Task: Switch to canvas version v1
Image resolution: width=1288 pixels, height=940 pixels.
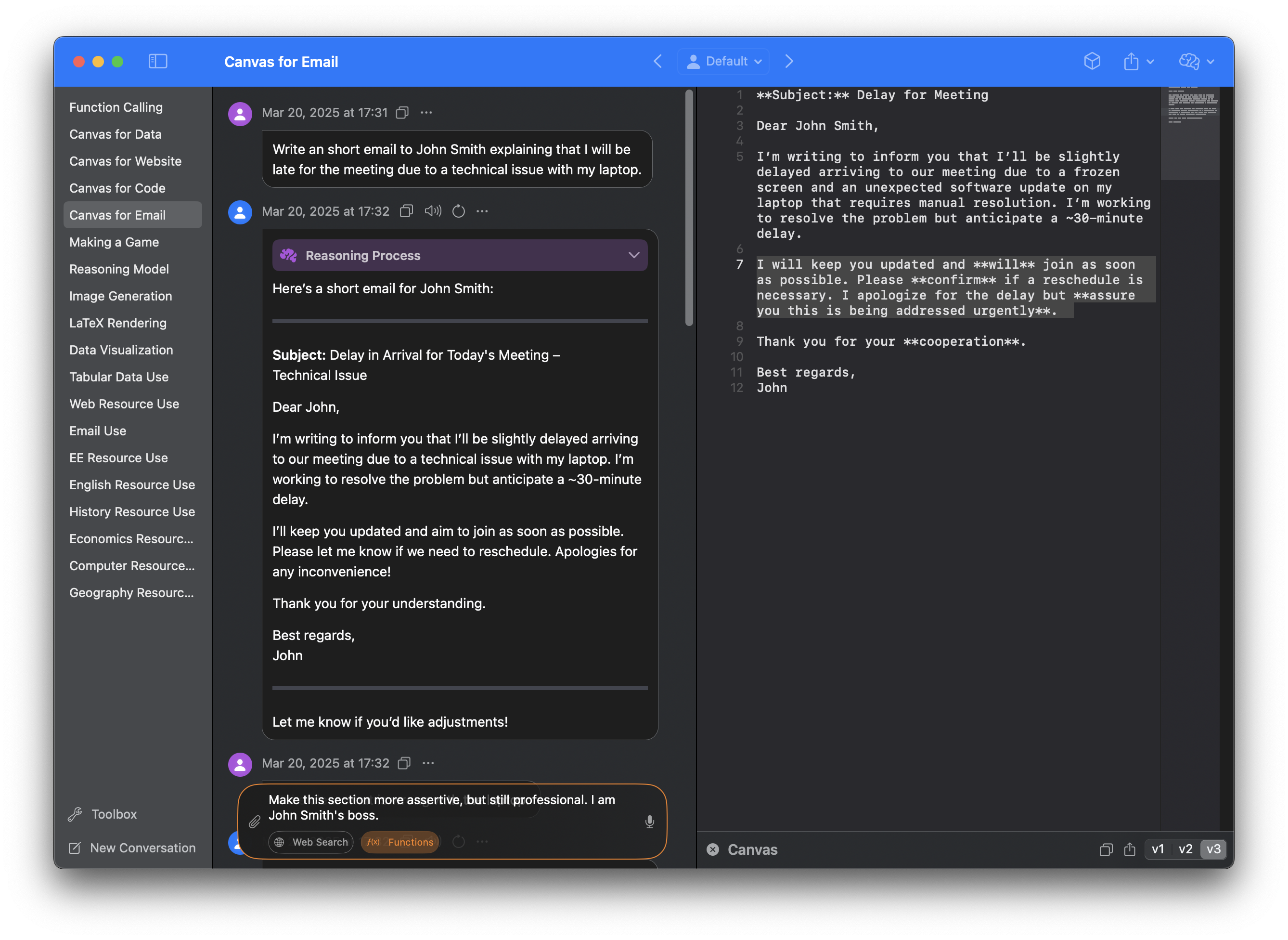Action: 1158,849
